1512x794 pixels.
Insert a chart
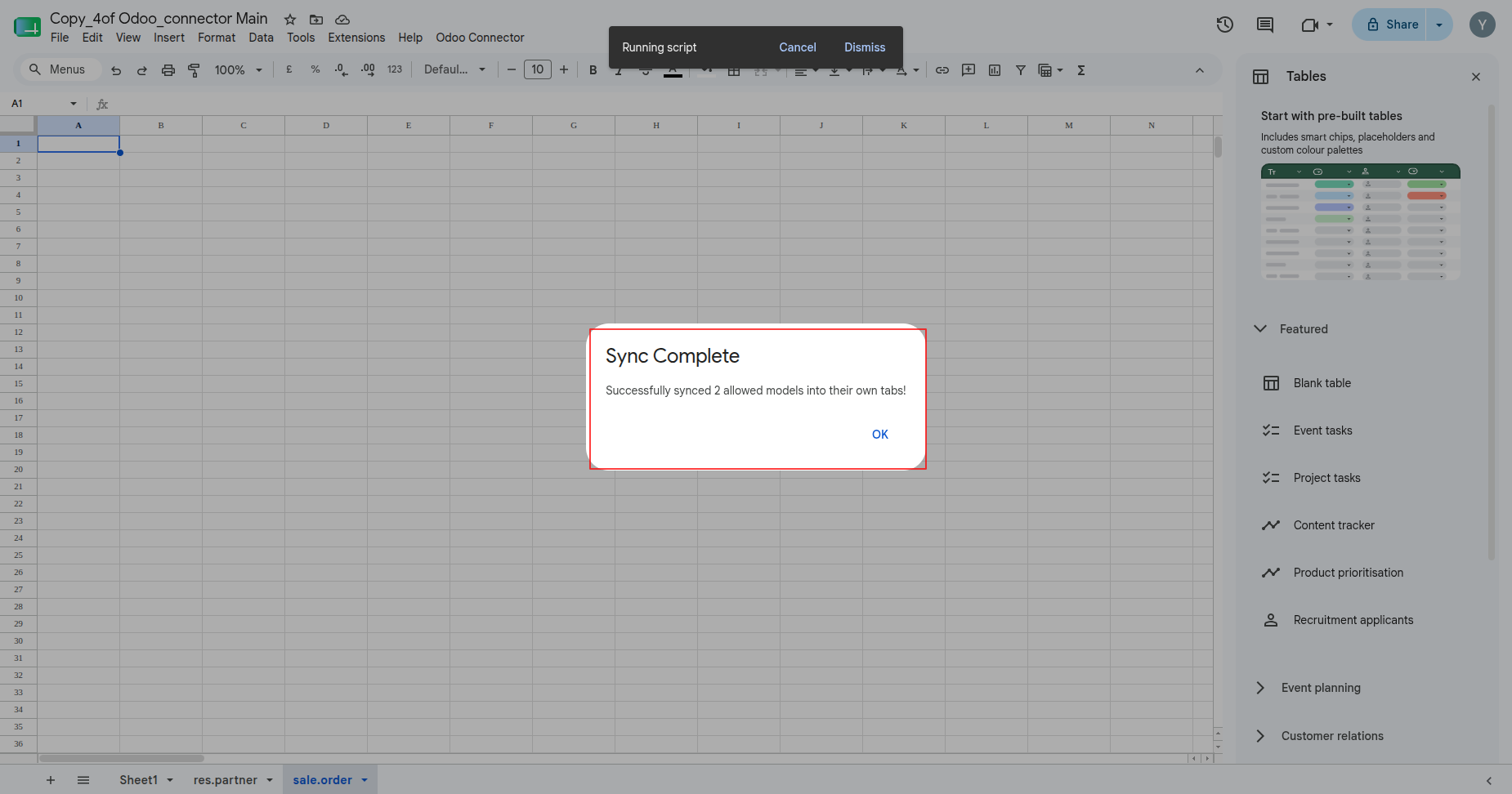click(x=995, y=70)
